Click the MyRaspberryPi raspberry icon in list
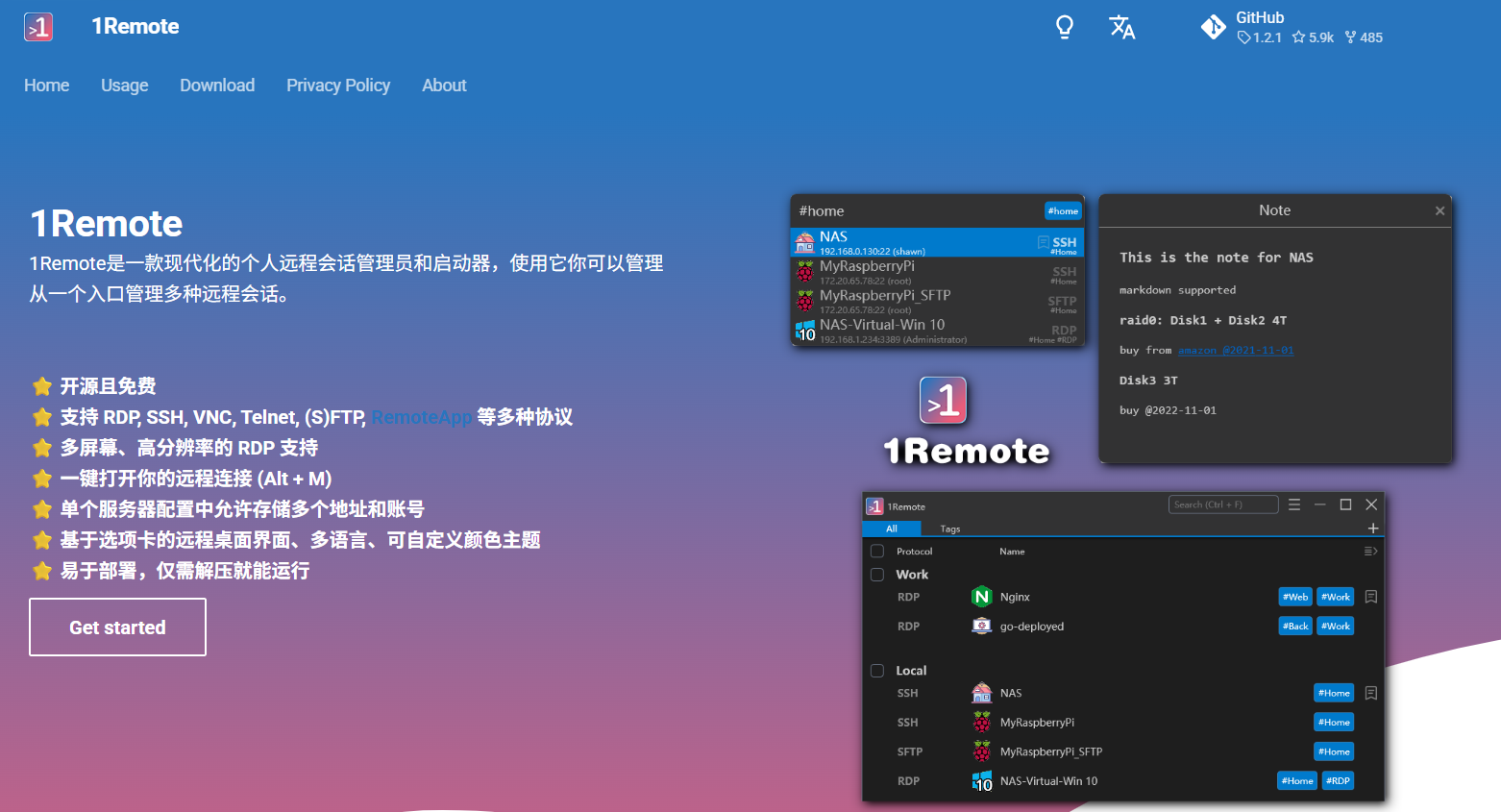This screenshot has height=812, width=1501. (x=981, y=723)
